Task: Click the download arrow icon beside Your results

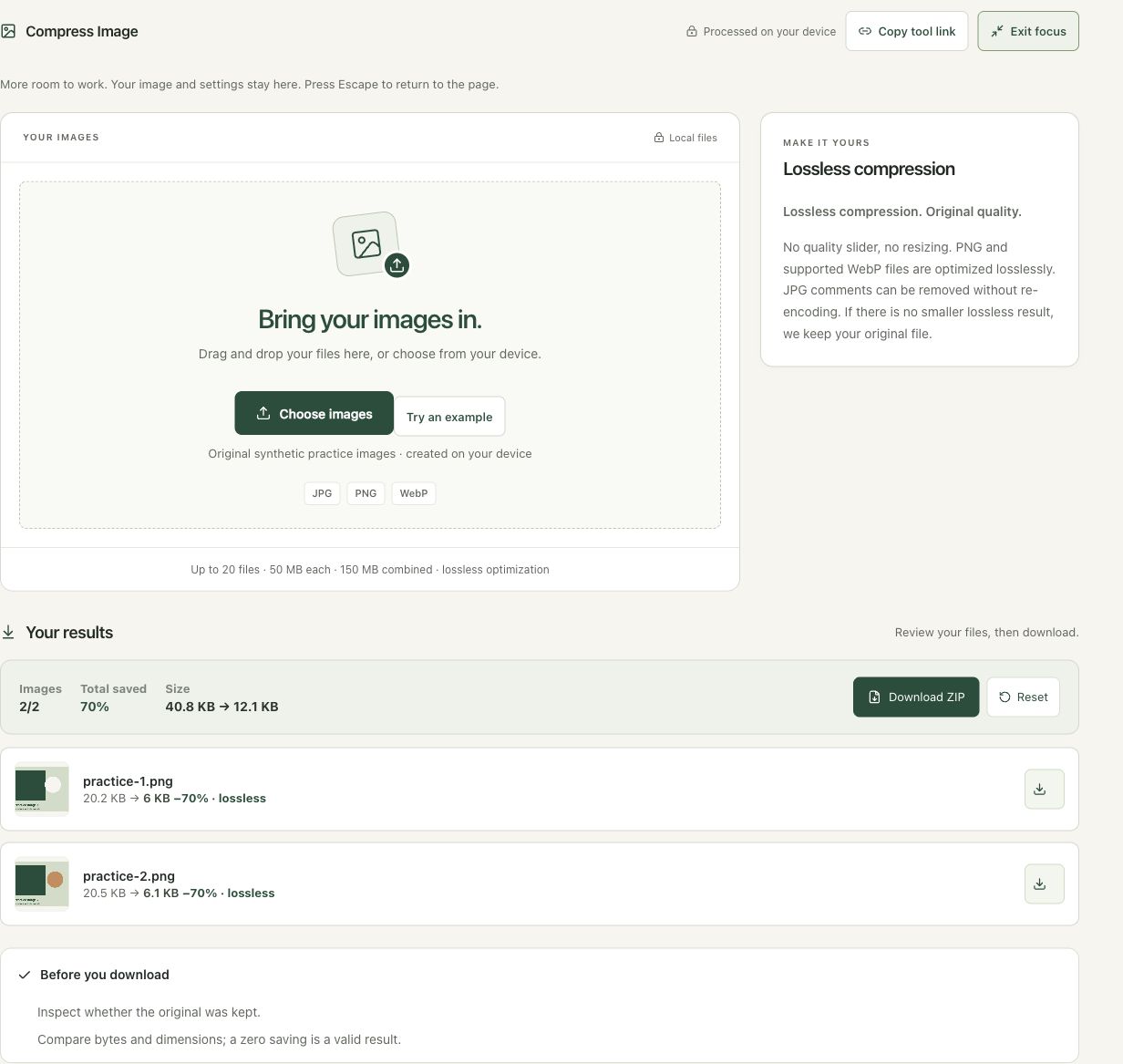Action: coord(8,632)
